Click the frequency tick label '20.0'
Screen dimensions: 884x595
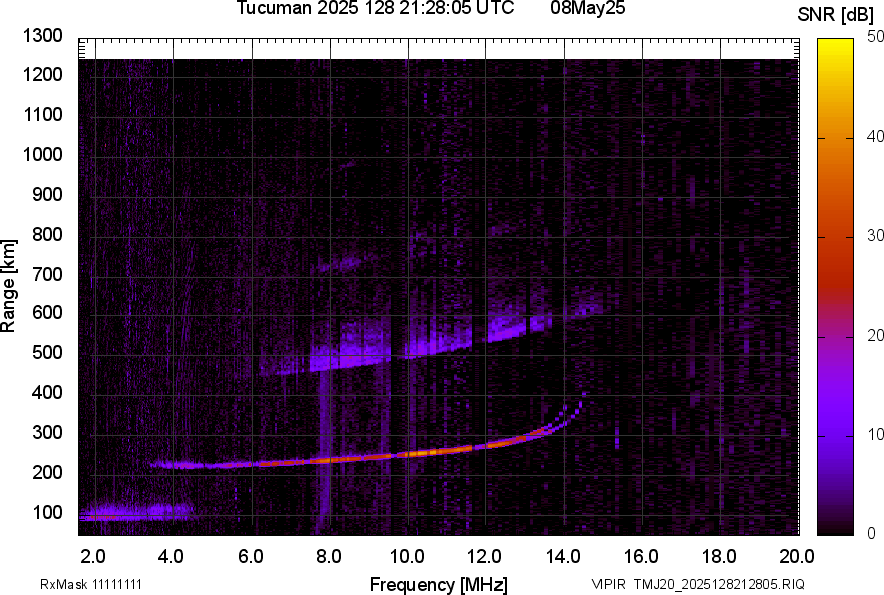point(797,557)
